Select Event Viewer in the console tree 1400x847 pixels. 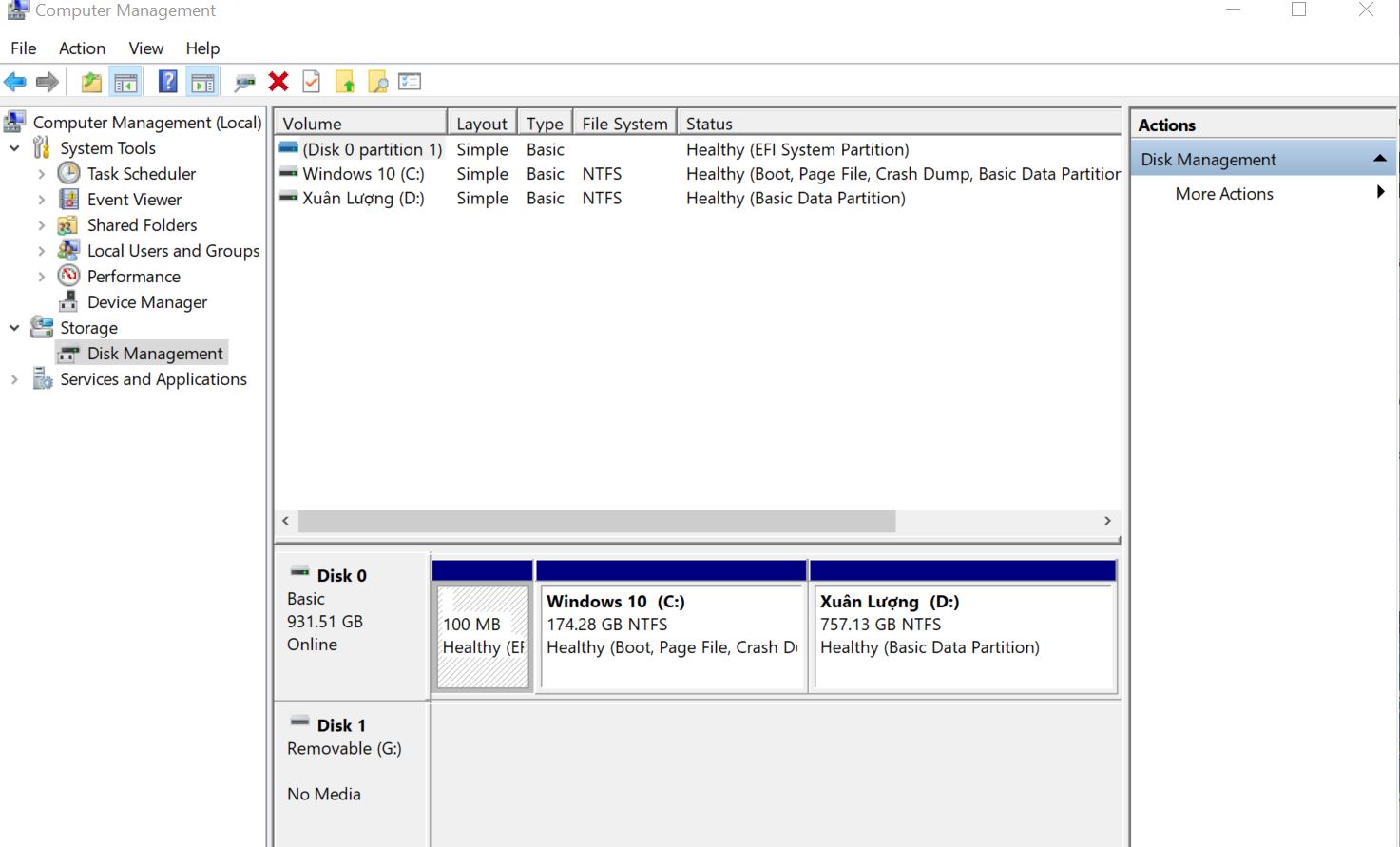coord(134,200)
